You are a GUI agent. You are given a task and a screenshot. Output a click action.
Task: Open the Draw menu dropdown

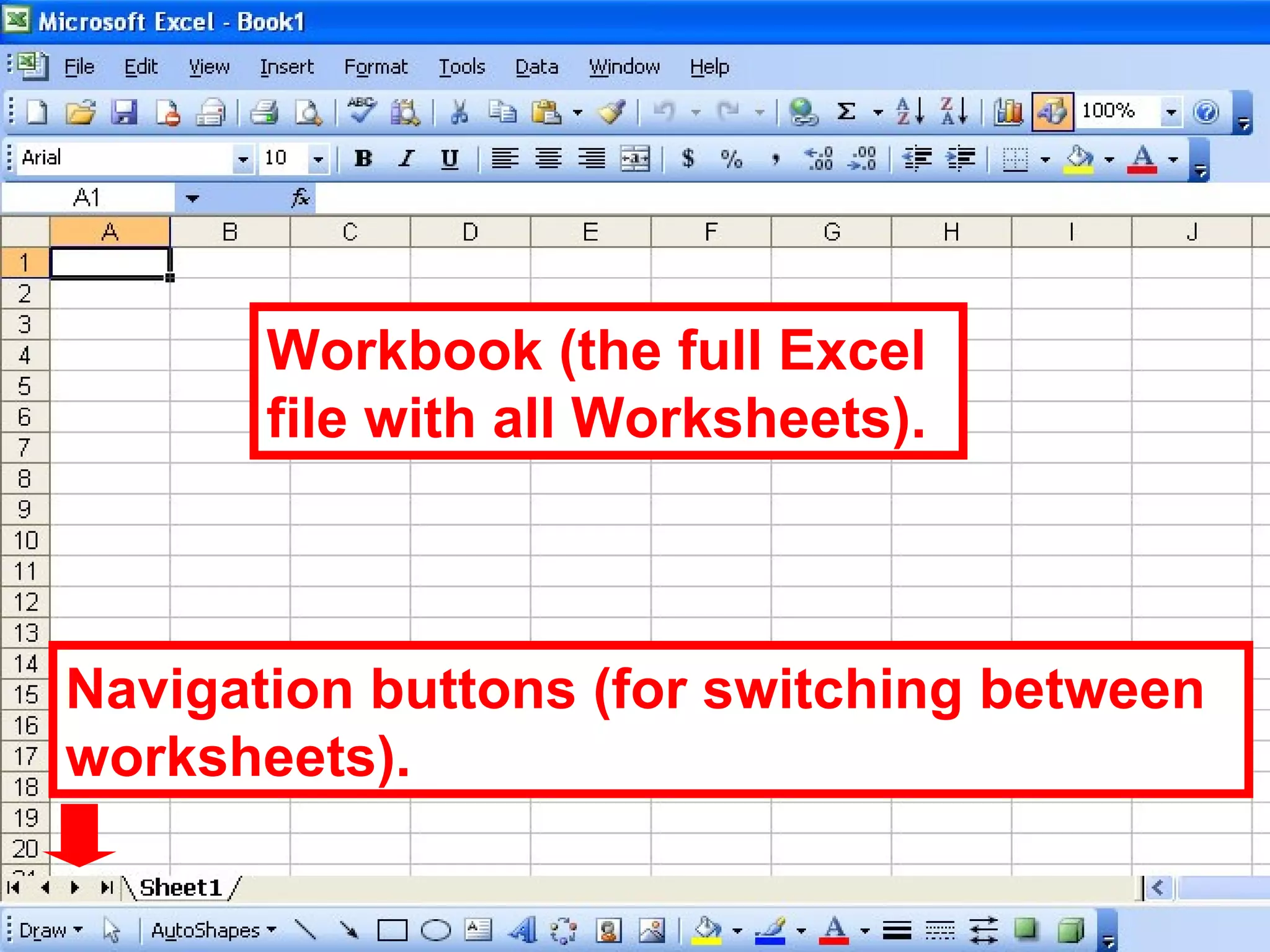(x=51, y=930)
